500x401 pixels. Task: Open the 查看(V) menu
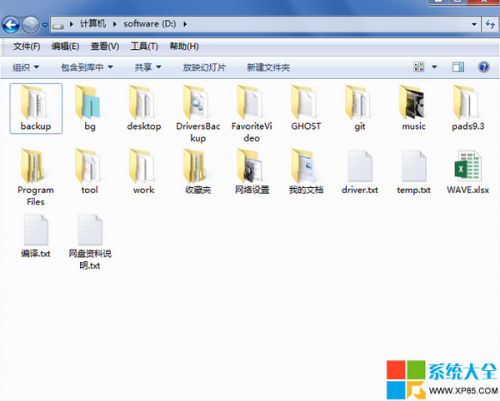click(x=105, y=46)
